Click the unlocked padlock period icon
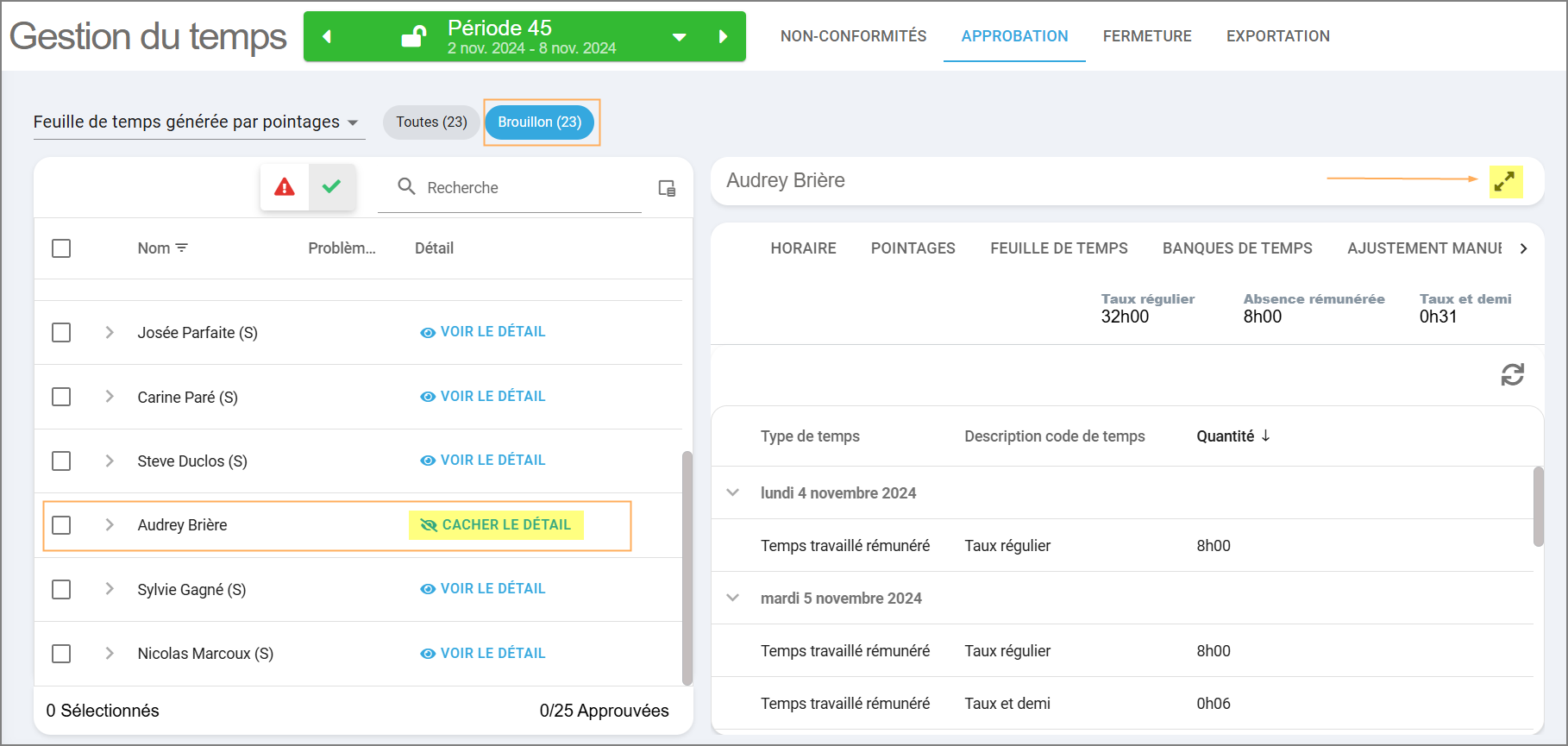The width and height of the screenshot is (1568, 746). [414, 36]
